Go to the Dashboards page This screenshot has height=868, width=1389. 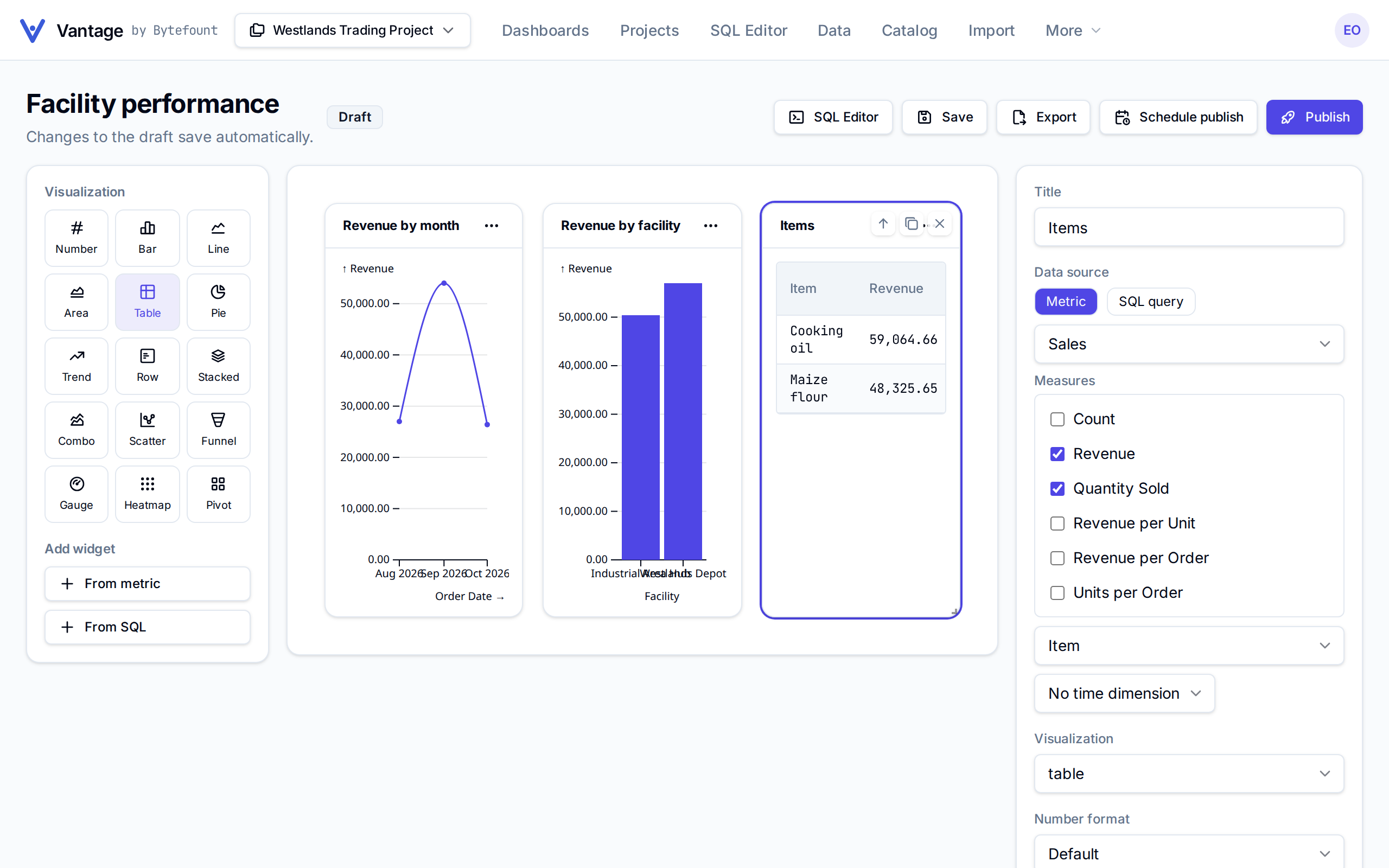click(545, 30)
